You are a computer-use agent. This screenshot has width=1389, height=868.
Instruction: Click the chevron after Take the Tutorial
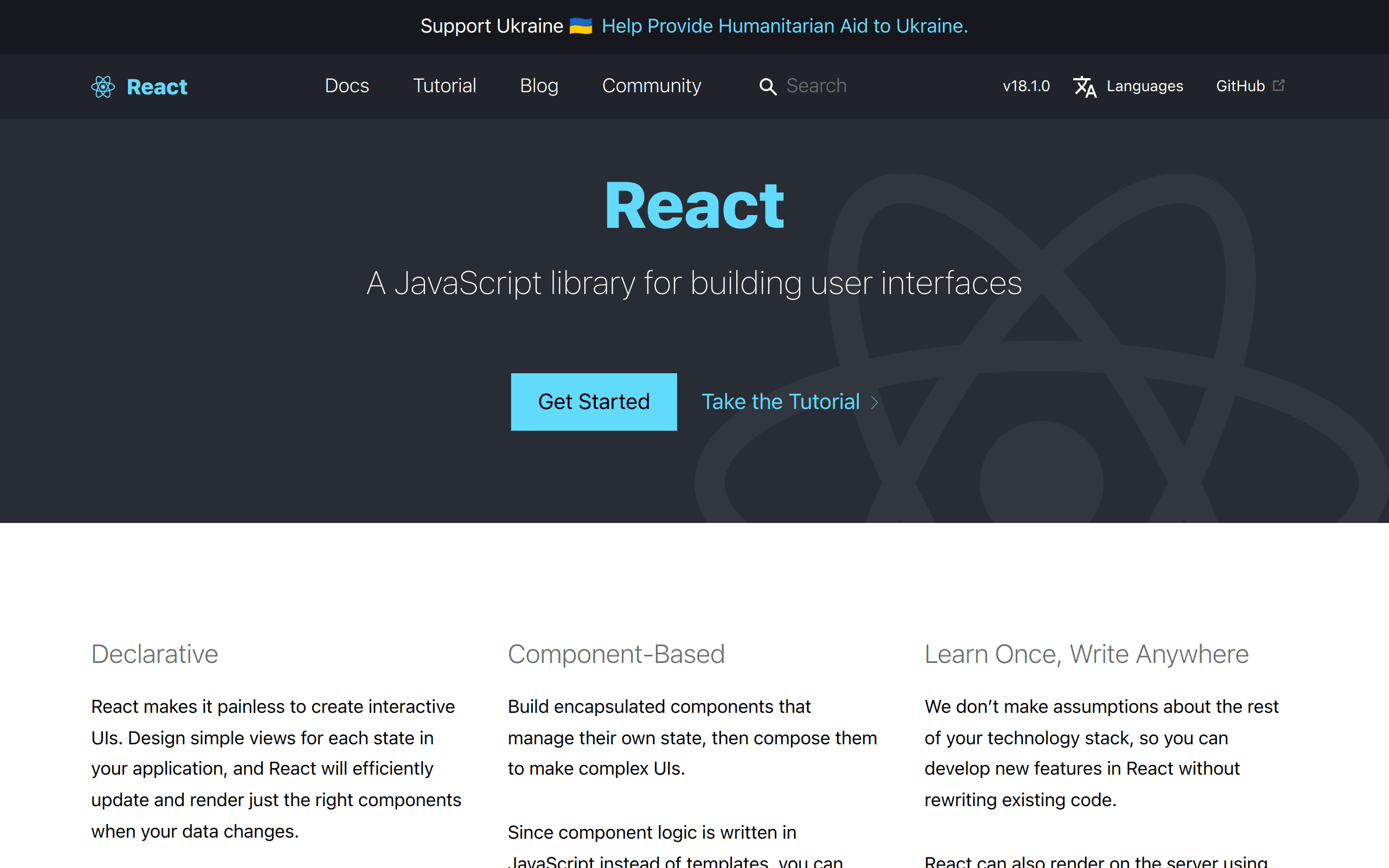tap(875, 403)
